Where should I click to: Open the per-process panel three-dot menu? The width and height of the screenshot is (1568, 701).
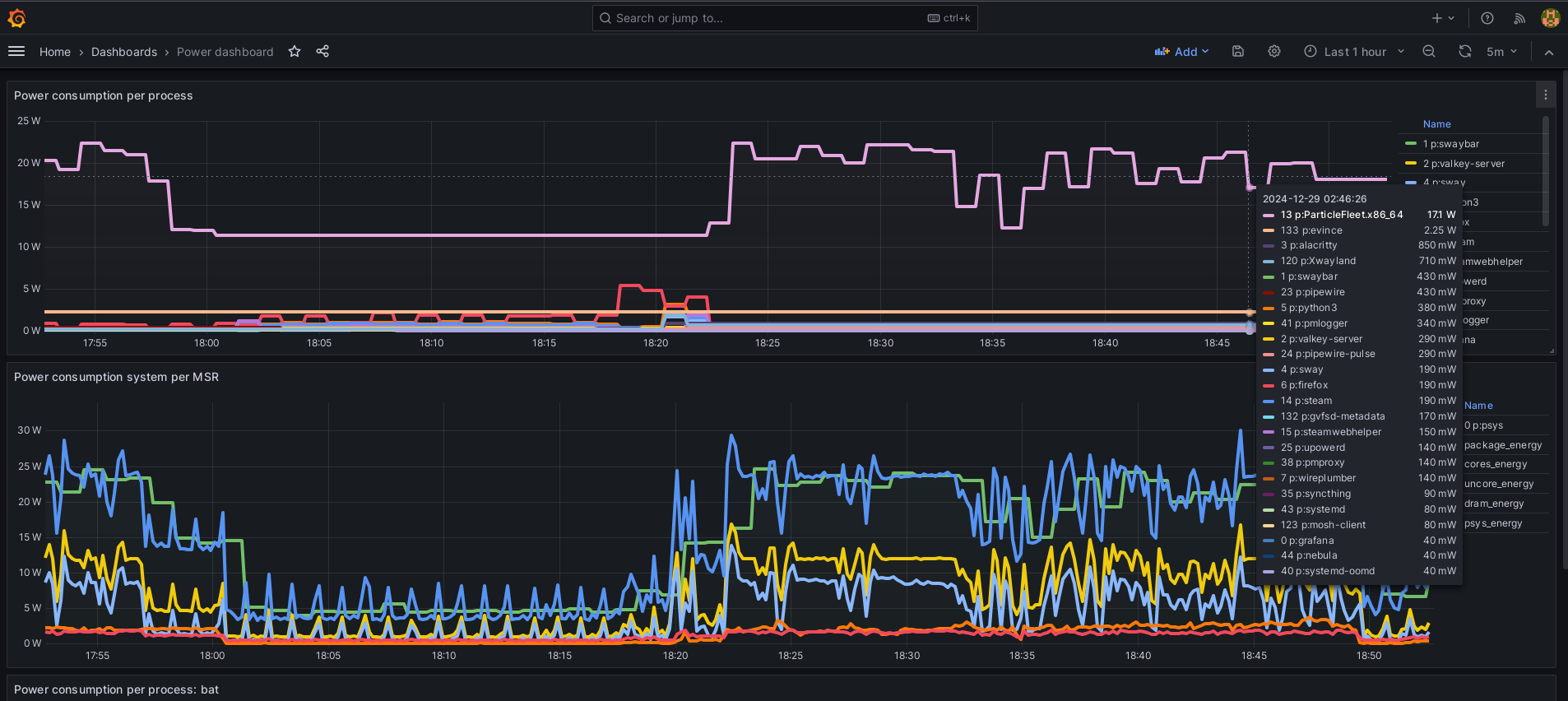(1546, 95)
